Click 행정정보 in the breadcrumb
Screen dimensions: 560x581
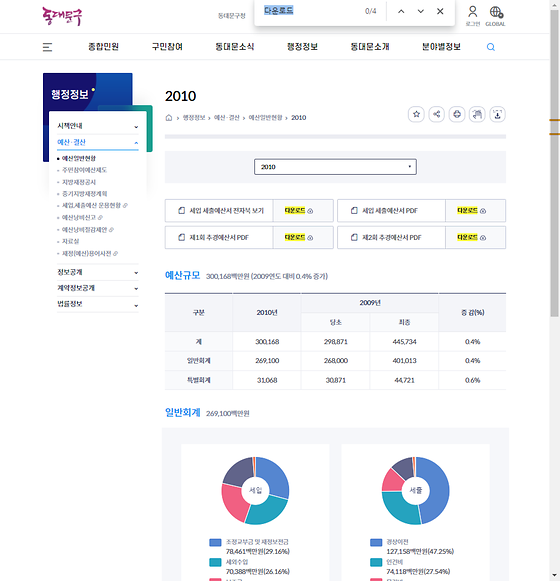[194, 118]
